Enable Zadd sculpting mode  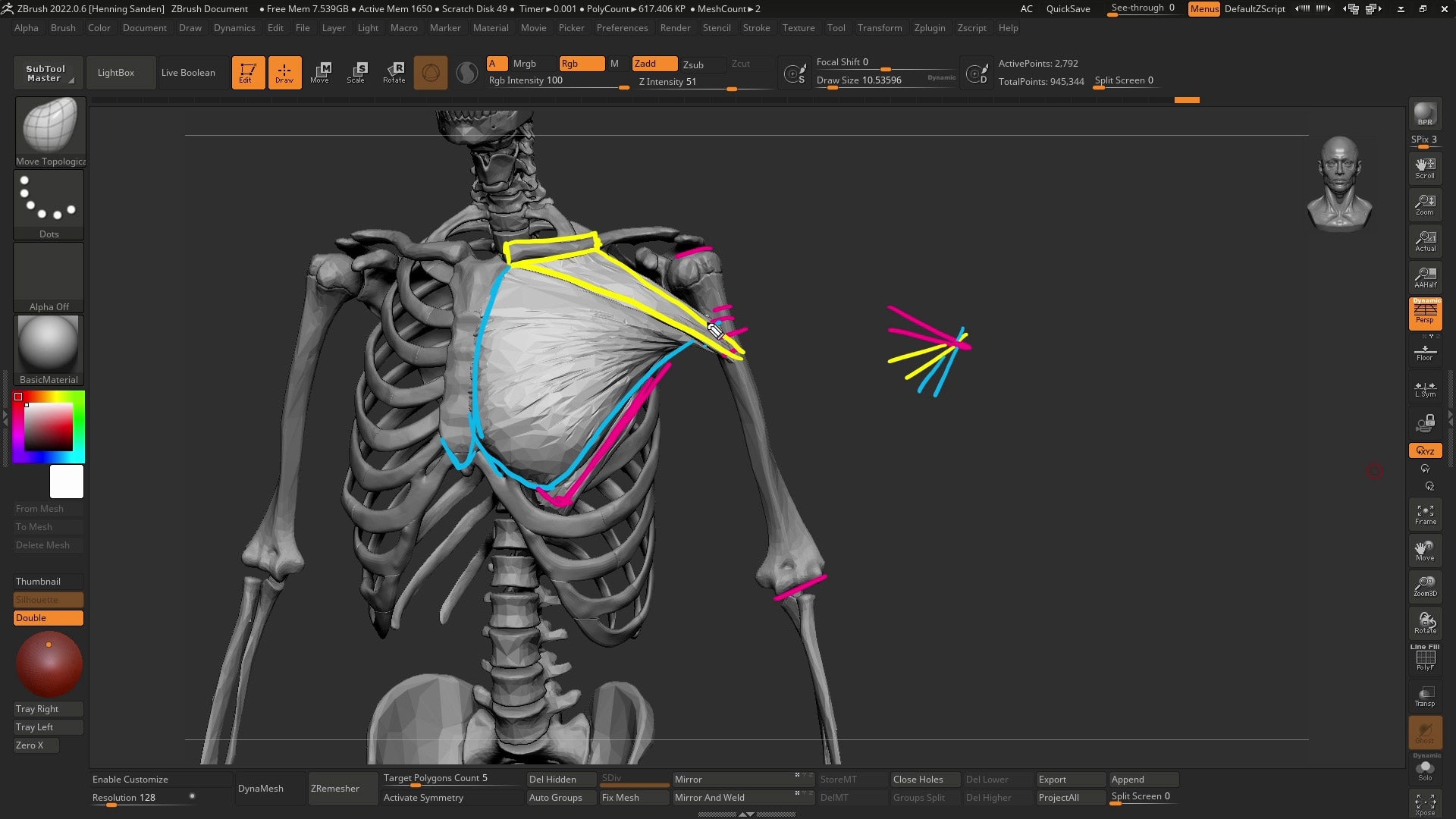[653, 64]
